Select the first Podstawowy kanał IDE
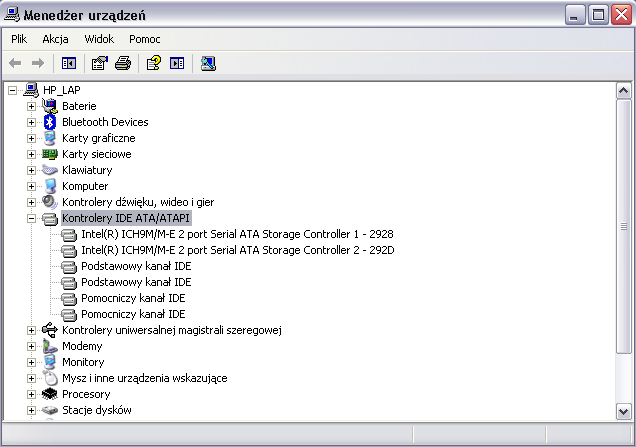Screen dimensions: 636x447 point(136,266)
